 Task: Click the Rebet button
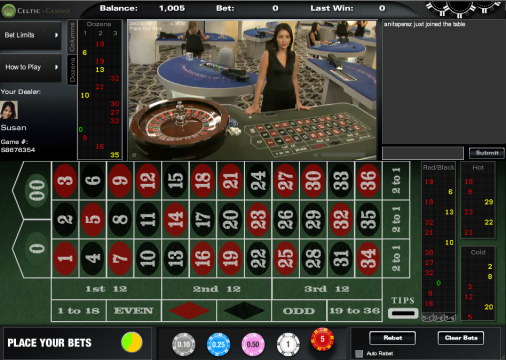[393, 338]
